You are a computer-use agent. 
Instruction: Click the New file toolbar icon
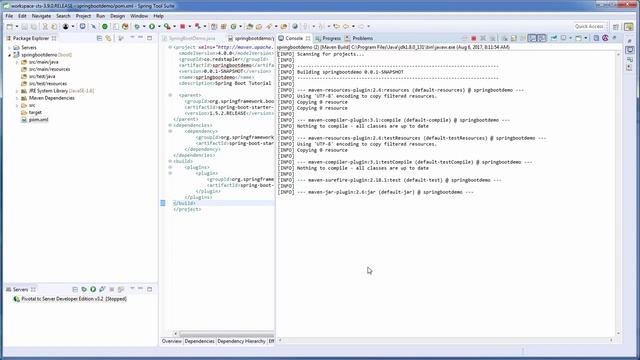[9, 27]
